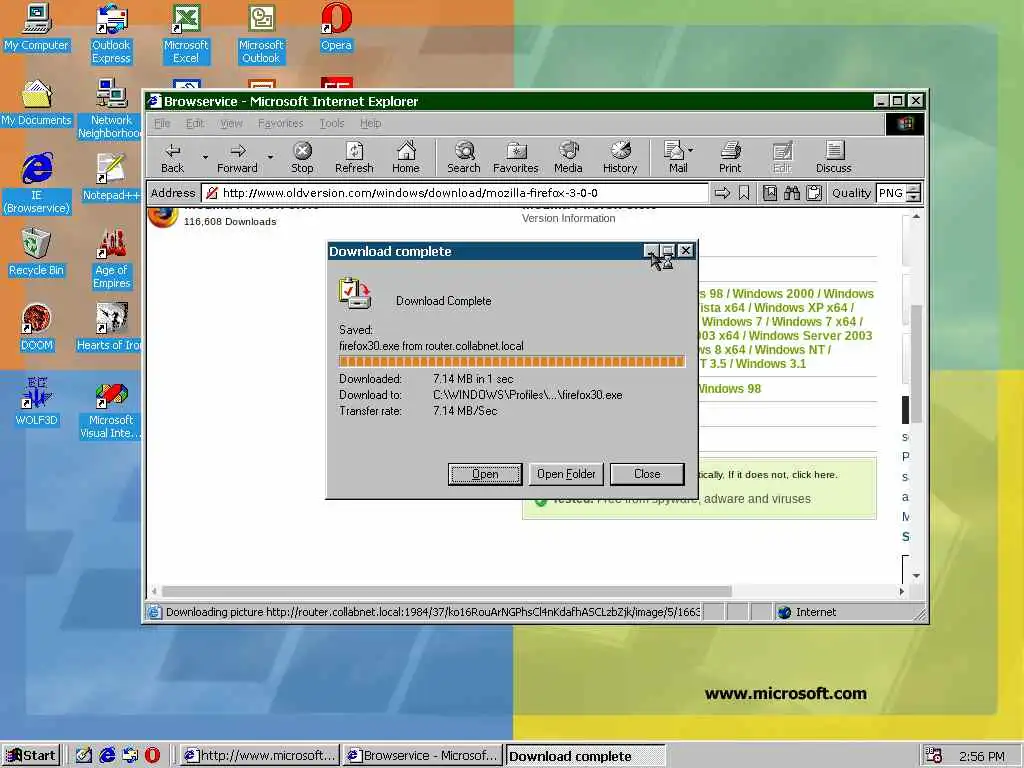Click the horizontal scrollbar thumb
The height and width of the screenshot is (768, 1024).
point(447,591)
